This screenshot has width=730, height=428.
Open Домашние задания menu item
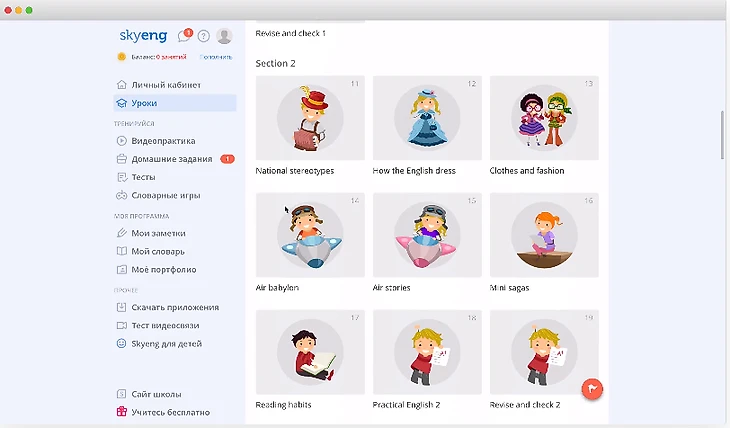172,159
